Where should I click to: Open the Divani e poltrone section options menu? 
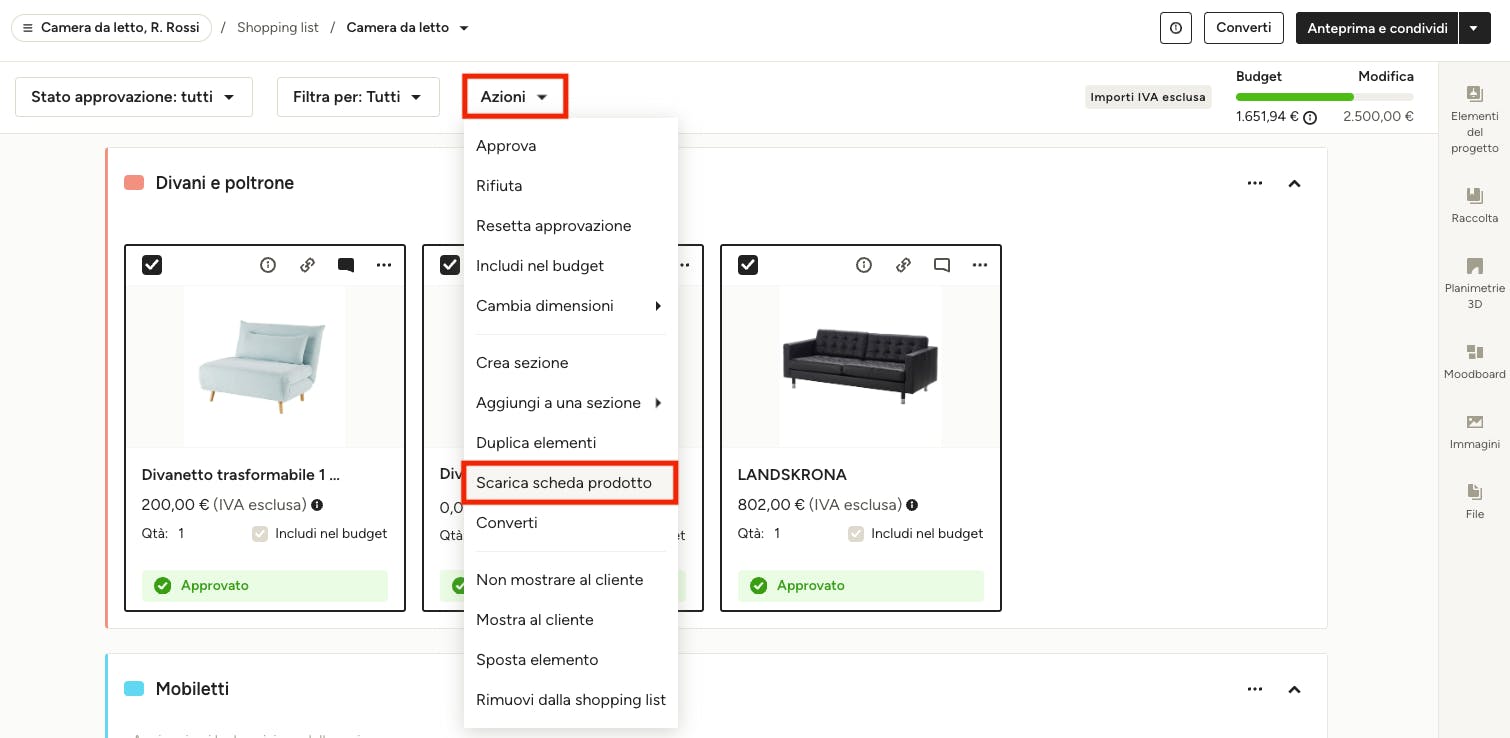pos(1255,183)
